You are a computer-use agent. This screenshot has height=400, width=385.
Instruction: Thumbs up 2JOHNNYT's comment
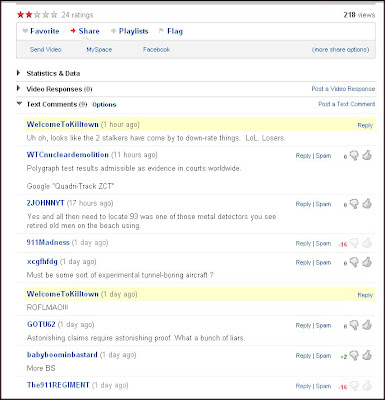pyautogui.click(x=367, y=204)
